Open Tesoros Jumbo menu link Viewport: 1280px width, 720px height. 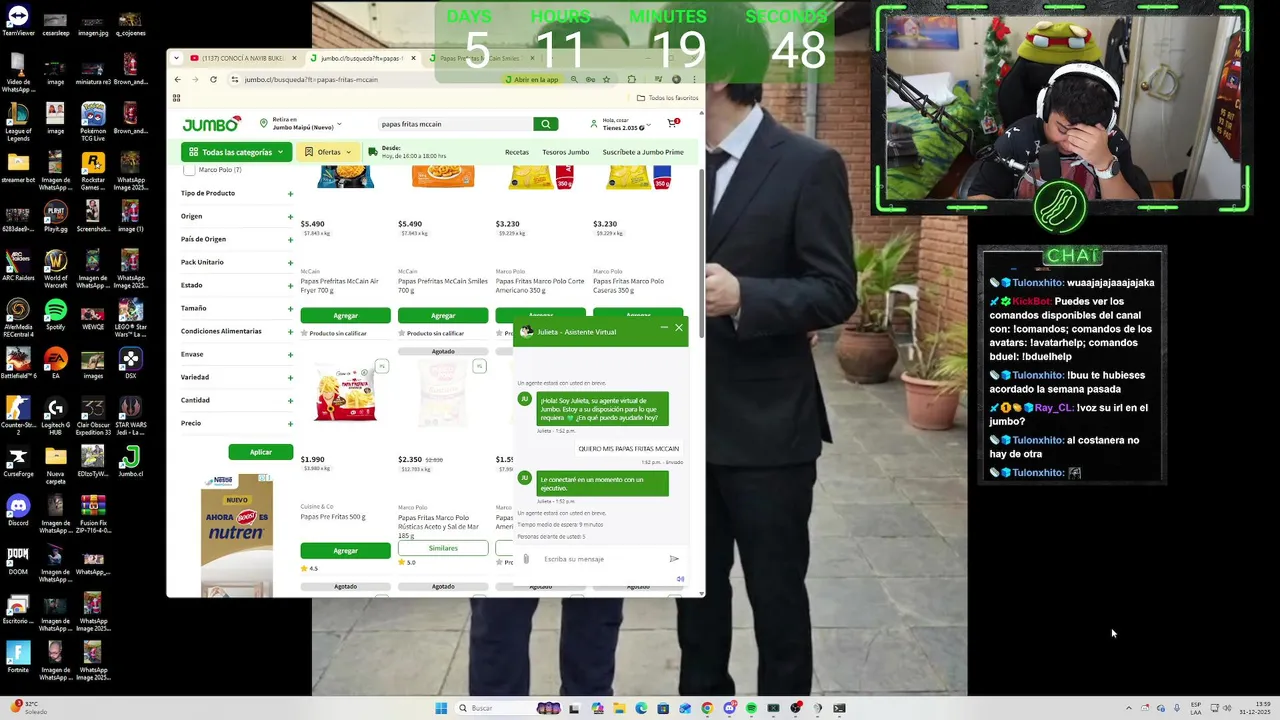[x=566, y=152]
